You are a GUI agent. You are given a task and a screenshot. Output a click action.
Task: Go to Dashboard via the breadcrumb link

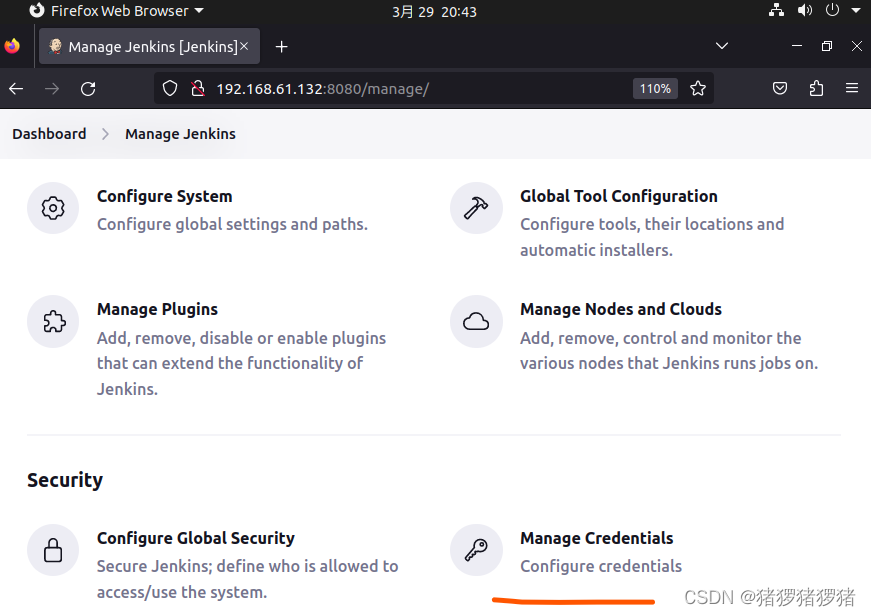48,133
